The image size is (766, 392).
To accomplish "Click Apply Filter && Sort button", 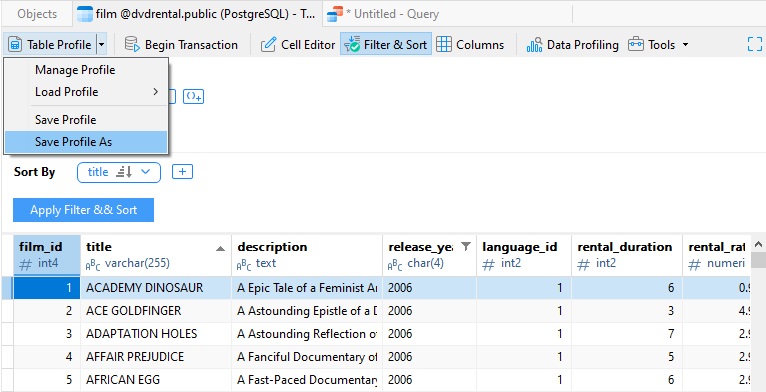I will click(84, 210).
